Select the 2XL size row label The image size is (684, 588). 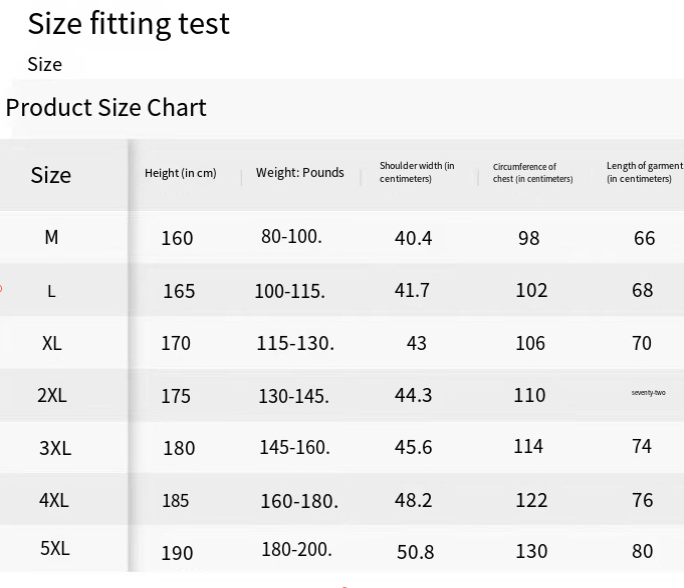[52, 395]
